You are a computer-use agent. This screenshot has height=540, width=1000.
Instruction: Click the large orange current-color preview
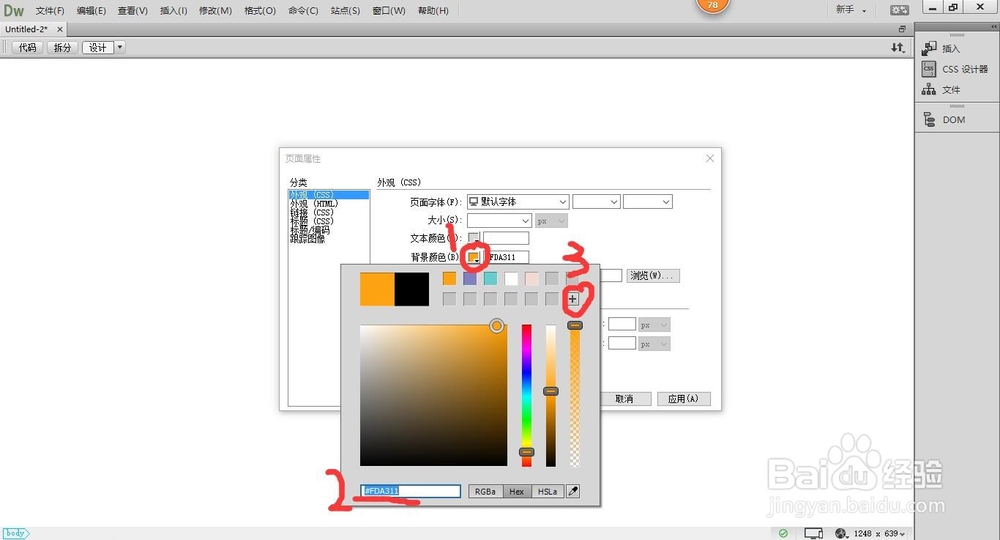point(377,289)
